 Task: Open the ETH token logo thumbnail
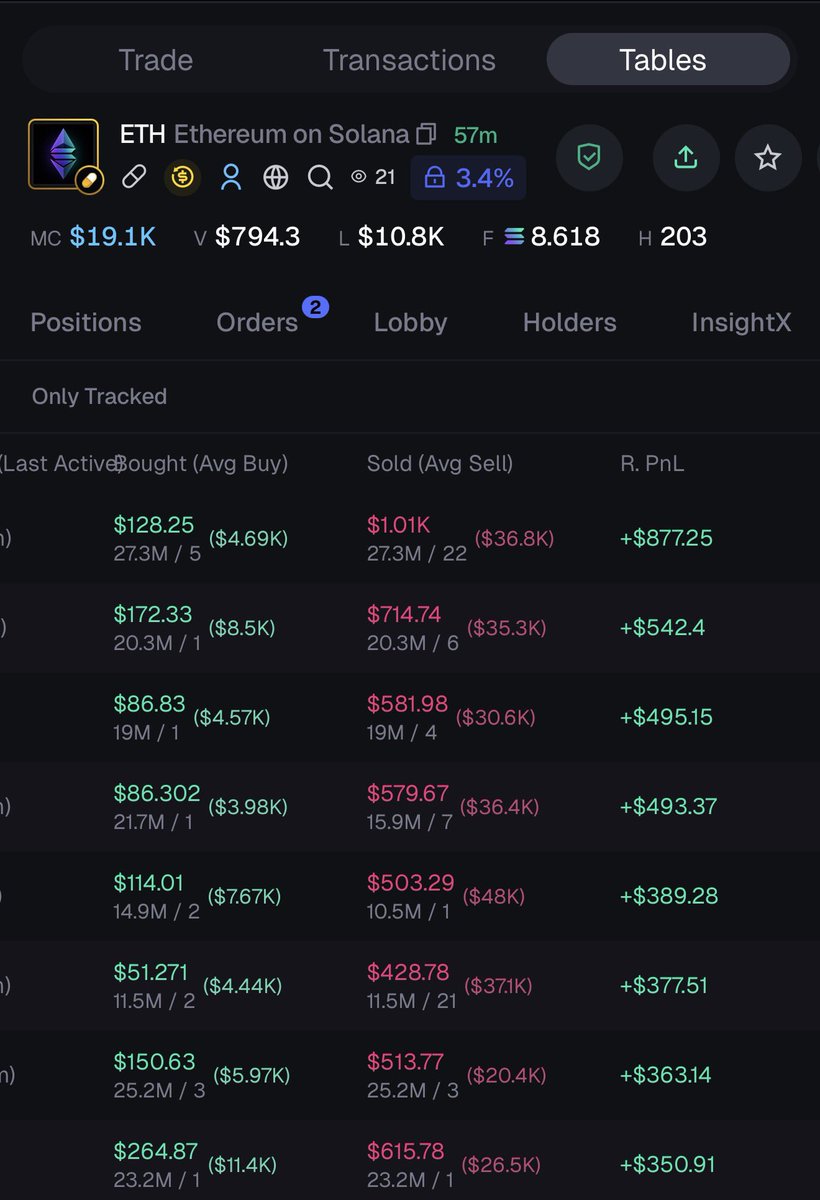click(63, 154)
